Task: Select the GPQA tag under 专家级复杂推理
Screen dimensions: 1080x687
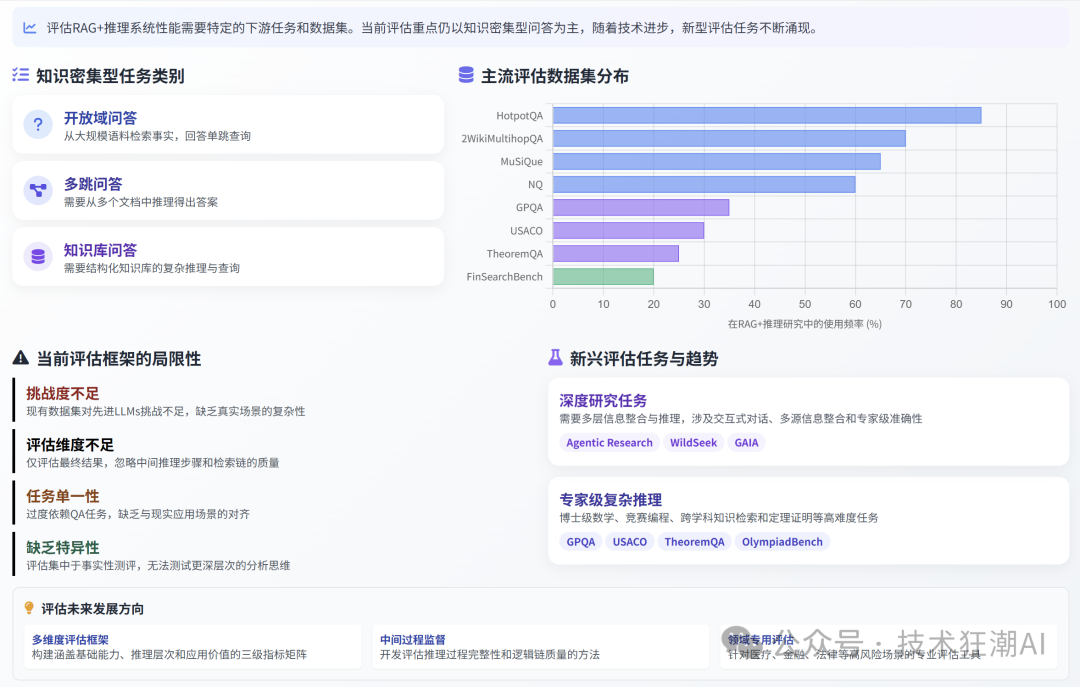Action: pyautogui.click(x=580, y=542)
